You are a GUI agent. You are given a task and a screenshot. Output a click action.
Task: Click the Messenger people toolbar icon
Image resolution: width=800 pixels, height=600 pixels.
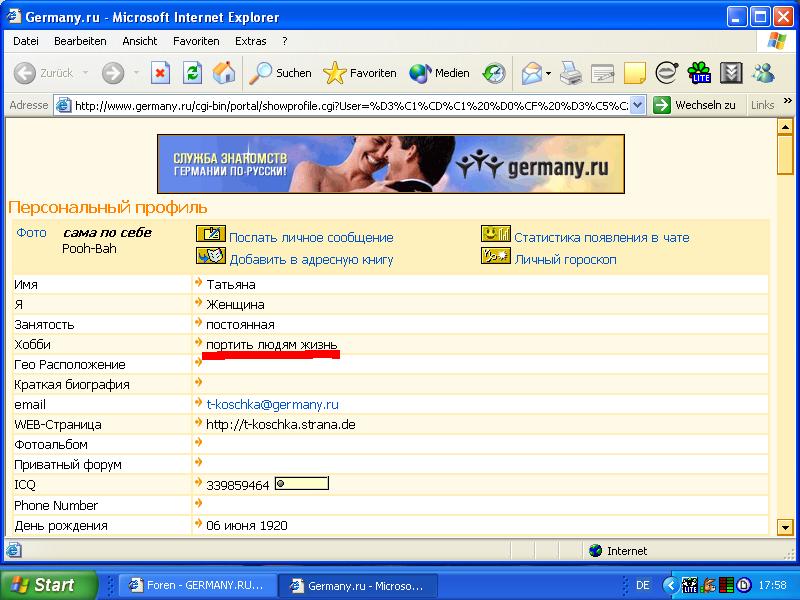763,73
